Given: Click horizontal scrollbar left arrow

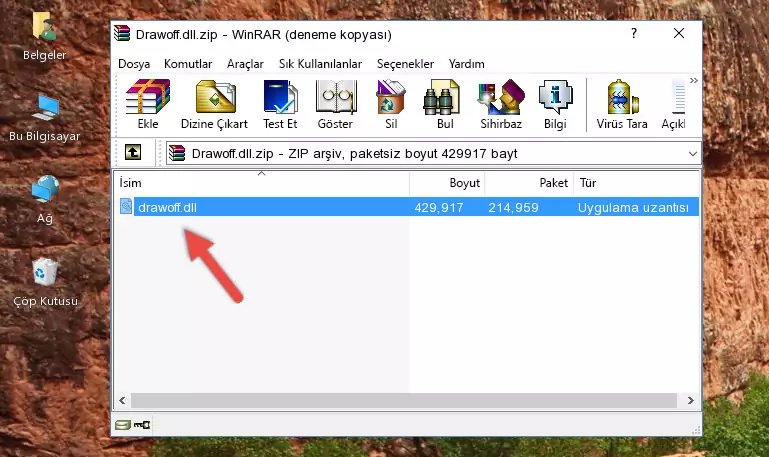Looking at the screenshot, I should (x=123, y=401).
